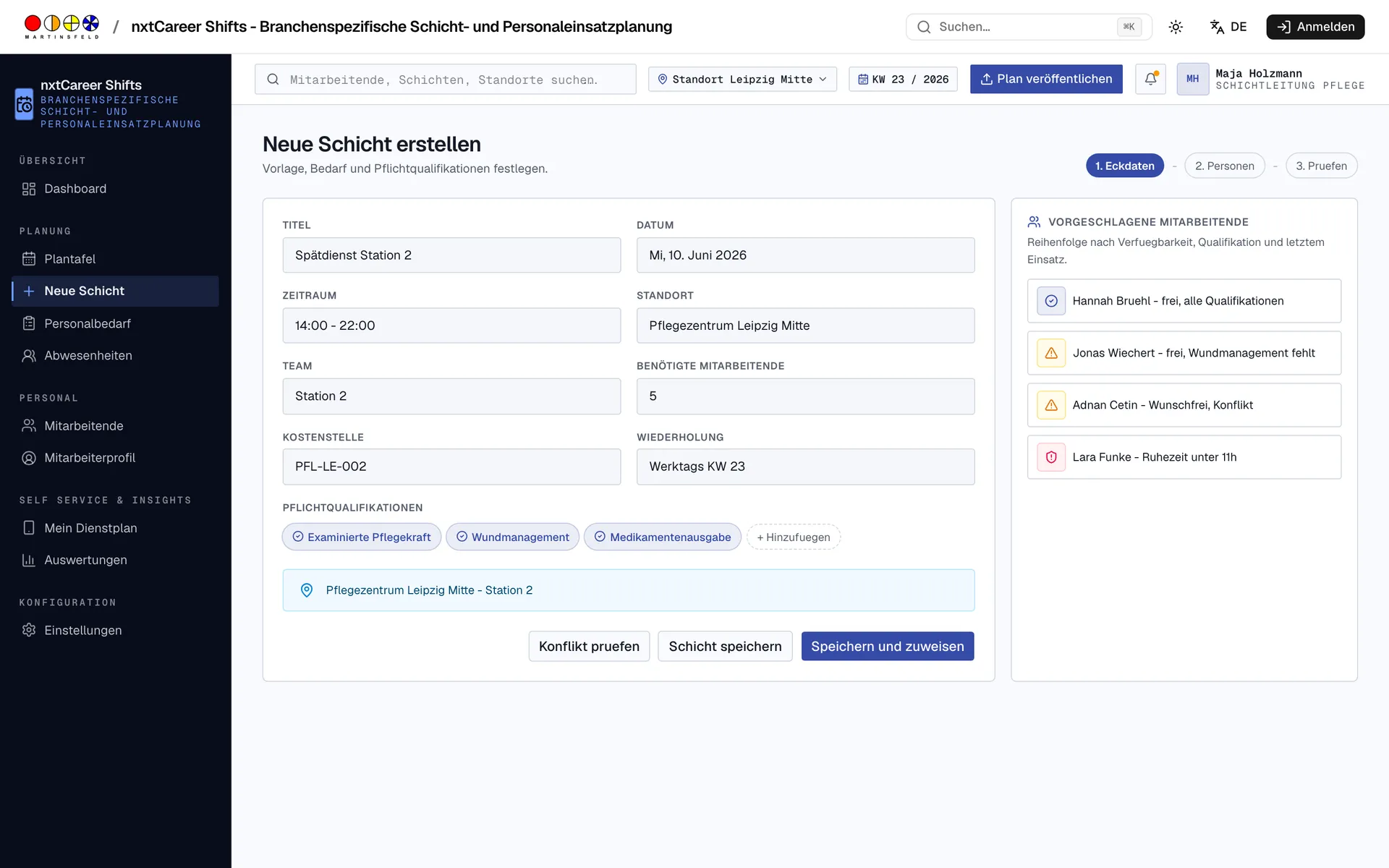Image resolution: width=1389 pixels, height=868 pixels.
Task: Click the MH user avatar
Action: tap(1193, 79)
